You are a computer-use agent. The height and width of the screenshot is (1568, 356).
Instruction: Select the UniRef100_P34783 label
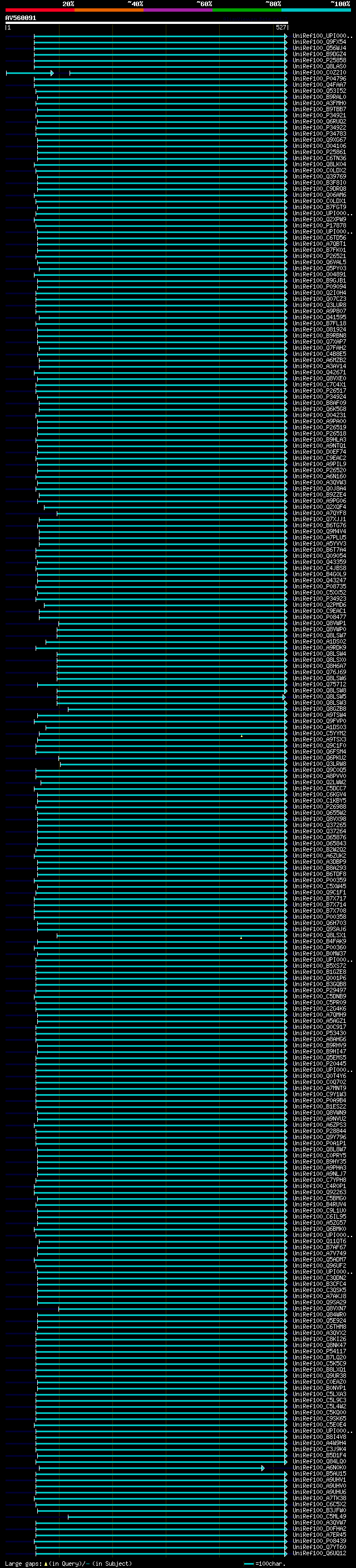point(319,133)
